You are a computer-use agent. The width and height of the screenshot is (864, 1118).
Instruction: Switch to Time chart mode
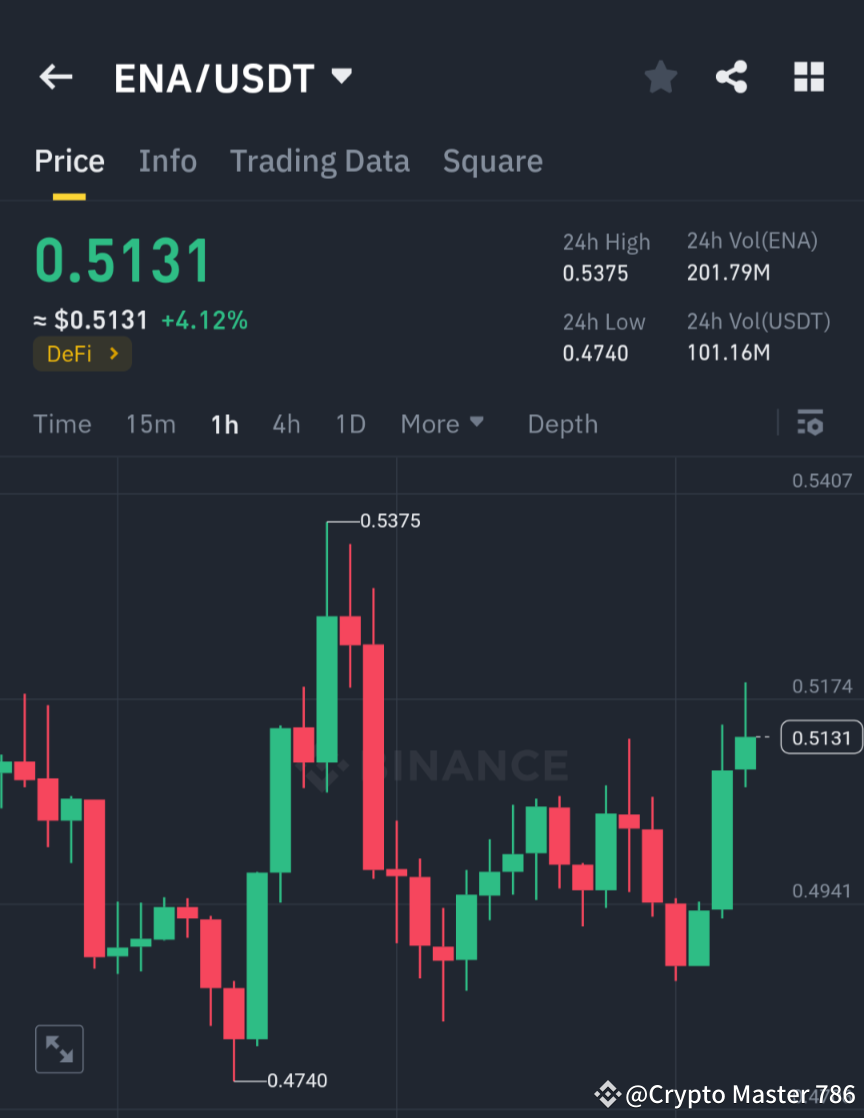pos(62,424)
